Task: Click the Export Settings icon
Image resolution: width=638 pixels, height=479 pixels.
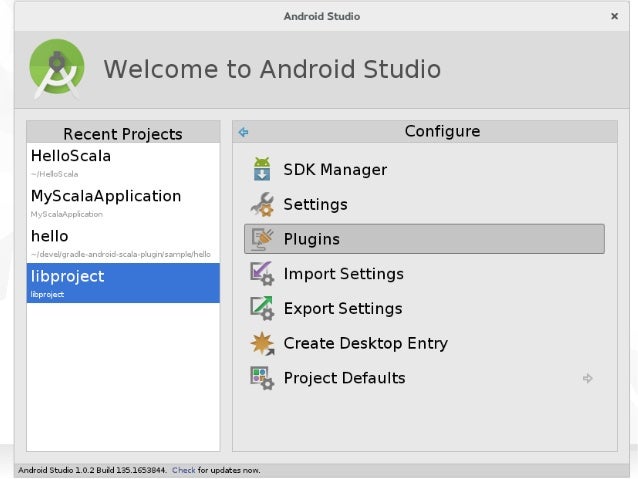Action: tap(262, 308)
